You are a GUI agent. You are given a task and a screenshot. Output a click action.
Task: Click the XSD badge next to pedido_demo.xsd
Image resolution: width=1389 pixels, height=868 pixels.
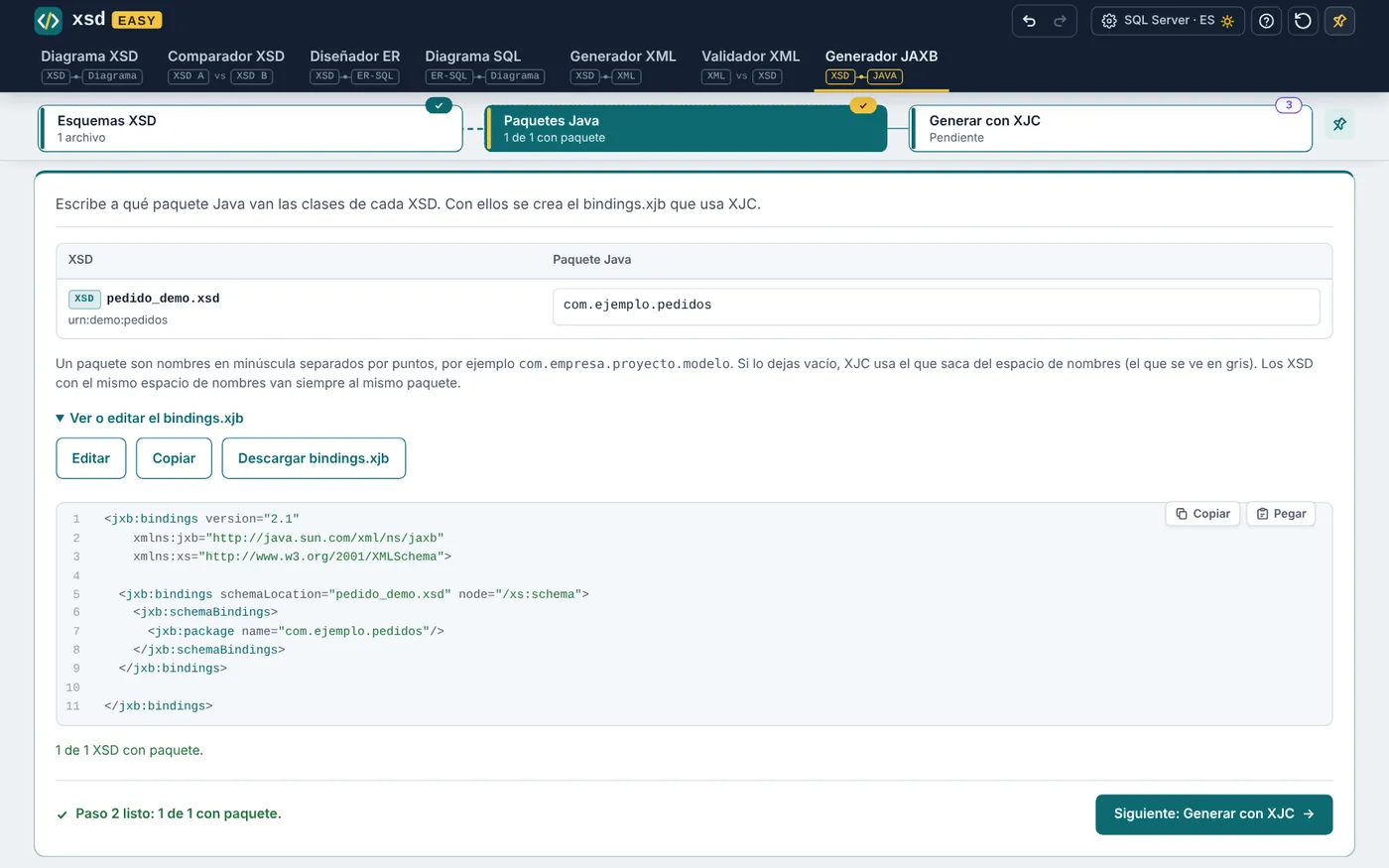click(x=84, y=299)
